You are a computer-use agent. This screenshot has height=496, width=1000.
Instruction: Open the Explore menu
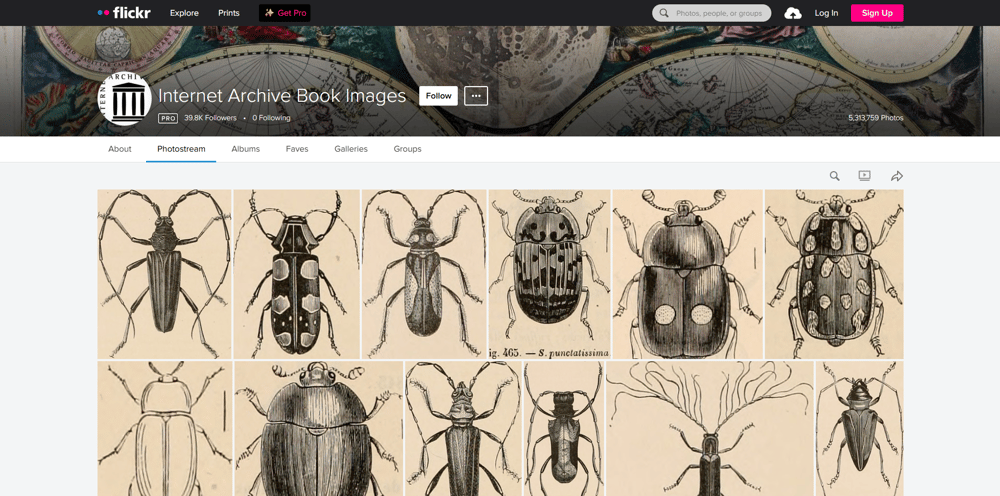184,13
